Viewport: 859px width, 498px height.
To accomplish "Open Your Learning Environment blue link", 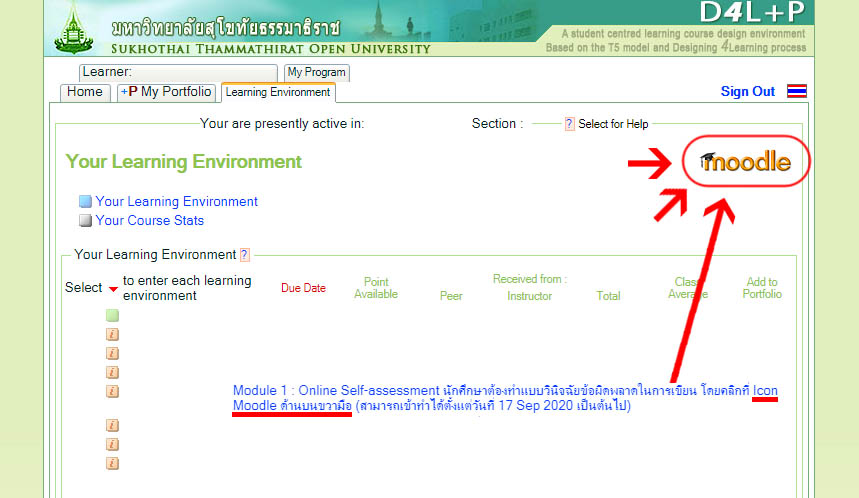I will click(176, 202).
